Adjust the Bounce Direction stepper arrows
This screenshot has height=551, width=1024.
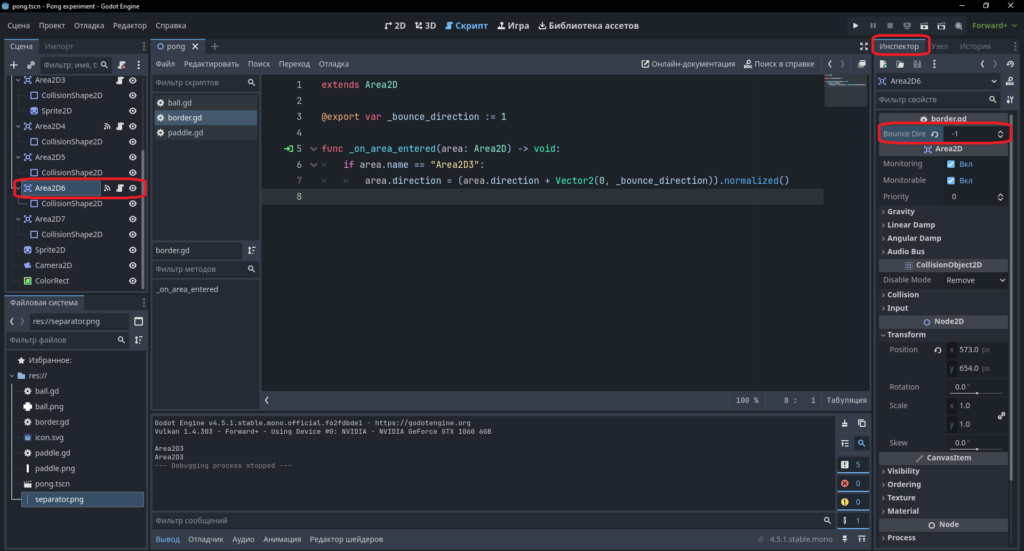point(1000,134)
